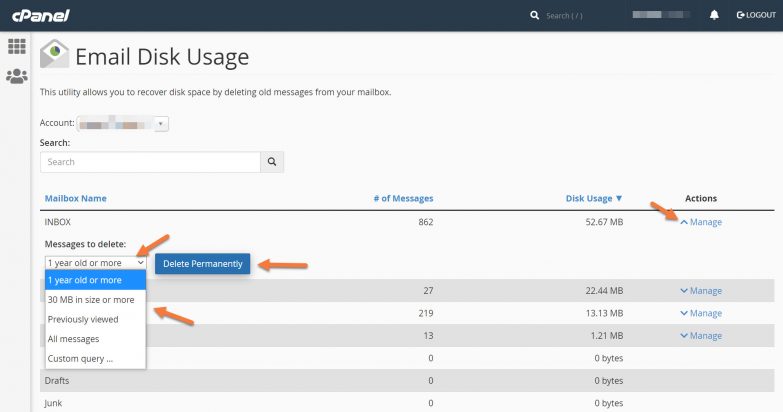Viewport: 783px width, 412px height.
Task: Click the Logout link
Action: pyautogui.click(x=755, y=15)
